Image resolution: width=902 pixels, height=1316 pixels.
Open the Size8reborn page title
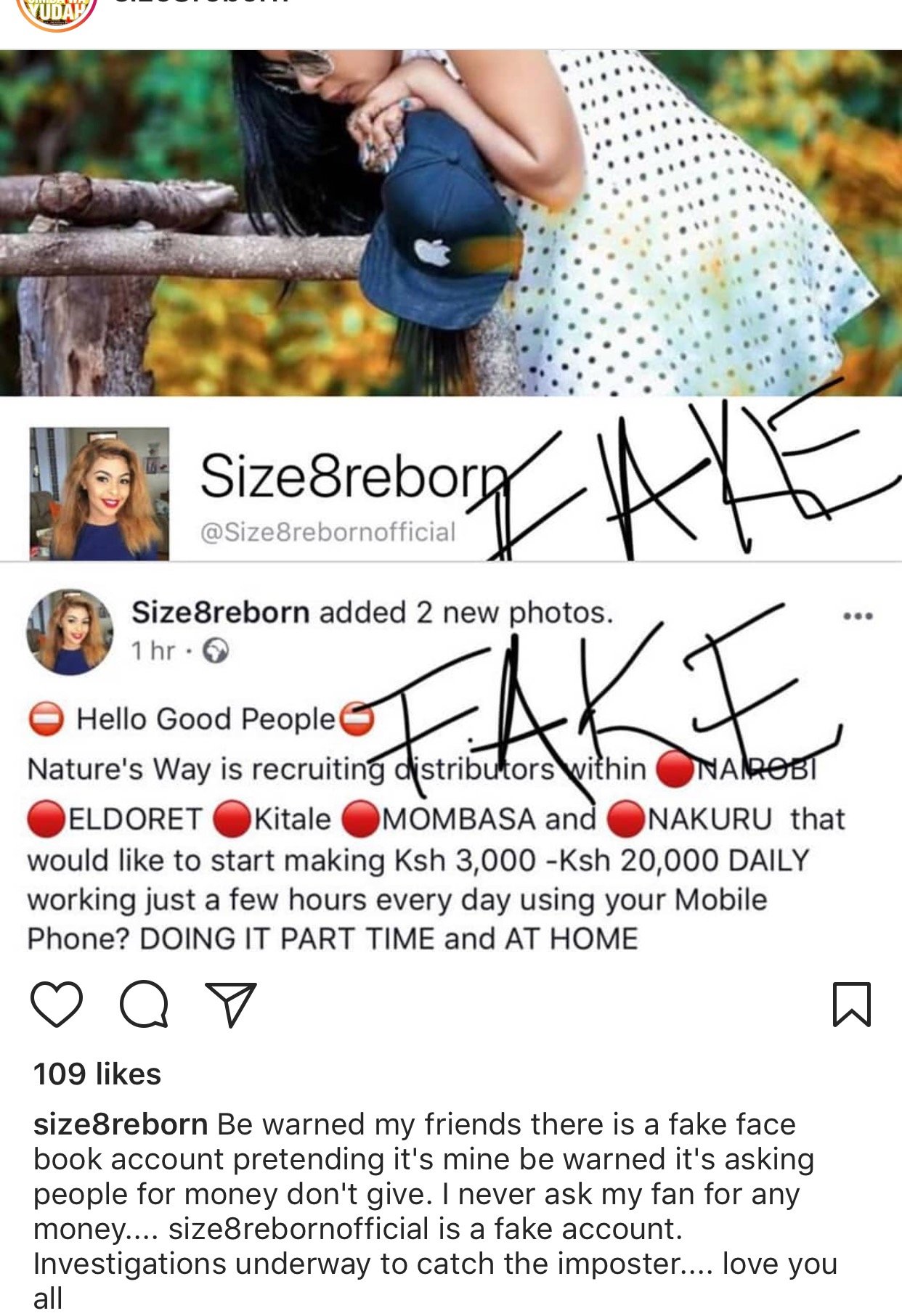coord(353,477)
